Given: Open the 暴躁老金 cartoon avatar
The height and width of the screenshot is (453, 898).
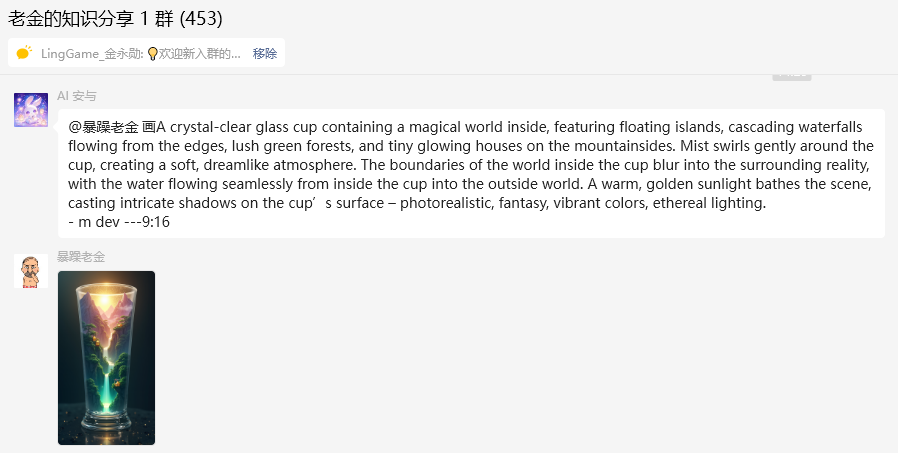Looking at the screenshot, I should tap(31, 271).
